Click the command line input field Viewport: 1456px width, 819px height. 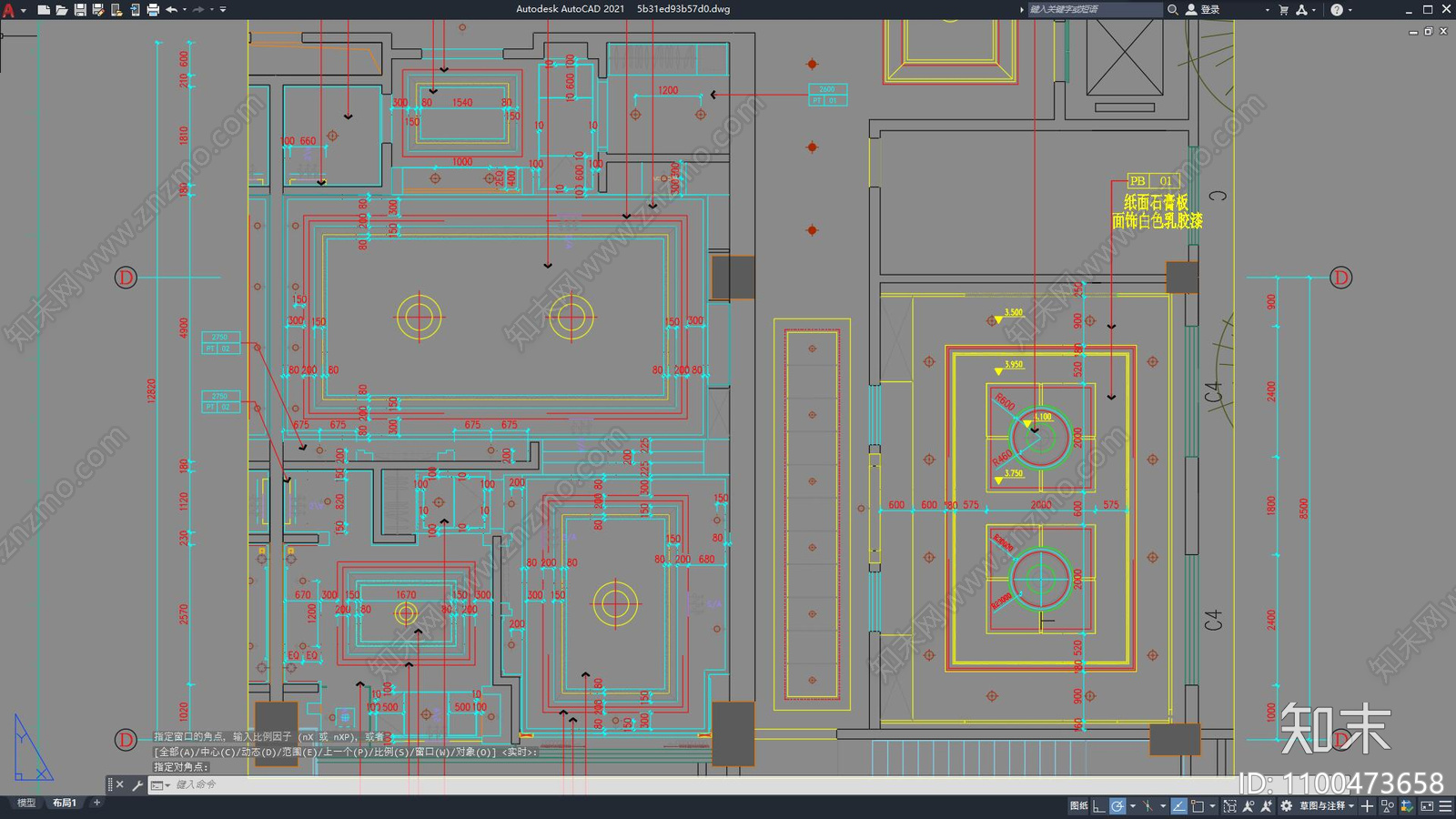(637, 784)
